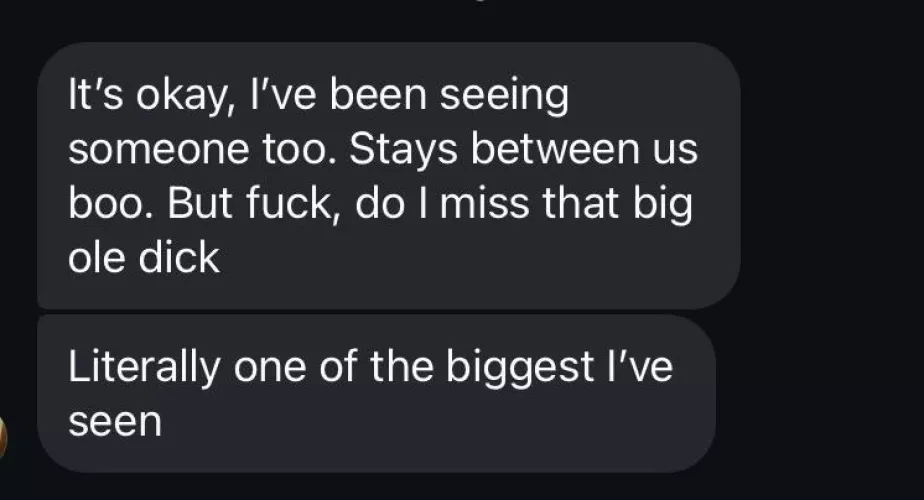Select the "Literally one of the biggest" message
924x500 pixels.
coord(376,393)
